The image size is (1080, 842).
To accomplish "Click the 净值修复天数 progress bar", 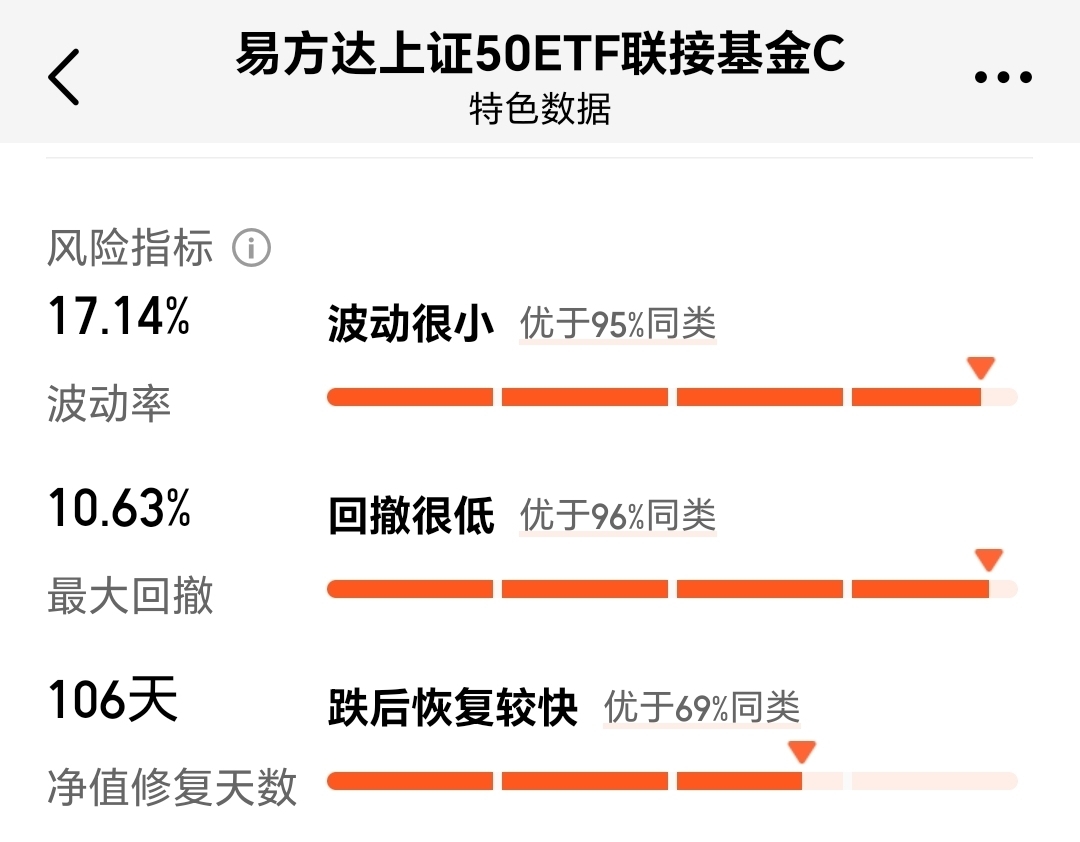I will pyautogui.click(x=672, y=781).
